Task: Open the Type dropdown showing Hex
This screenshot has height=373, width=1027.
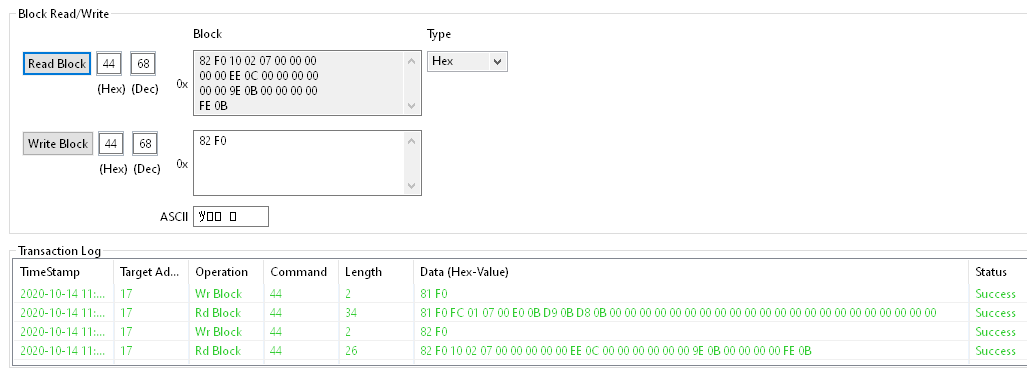Action: point(467,61)
